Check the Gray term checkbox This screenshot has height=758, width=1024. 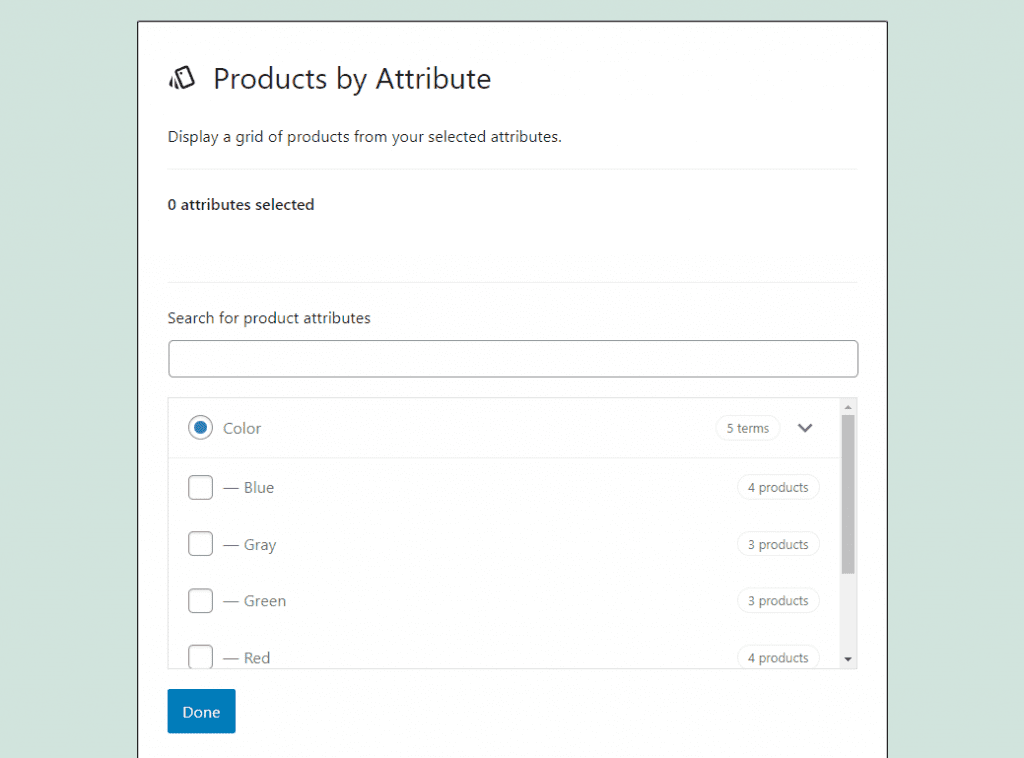point(200,544)
